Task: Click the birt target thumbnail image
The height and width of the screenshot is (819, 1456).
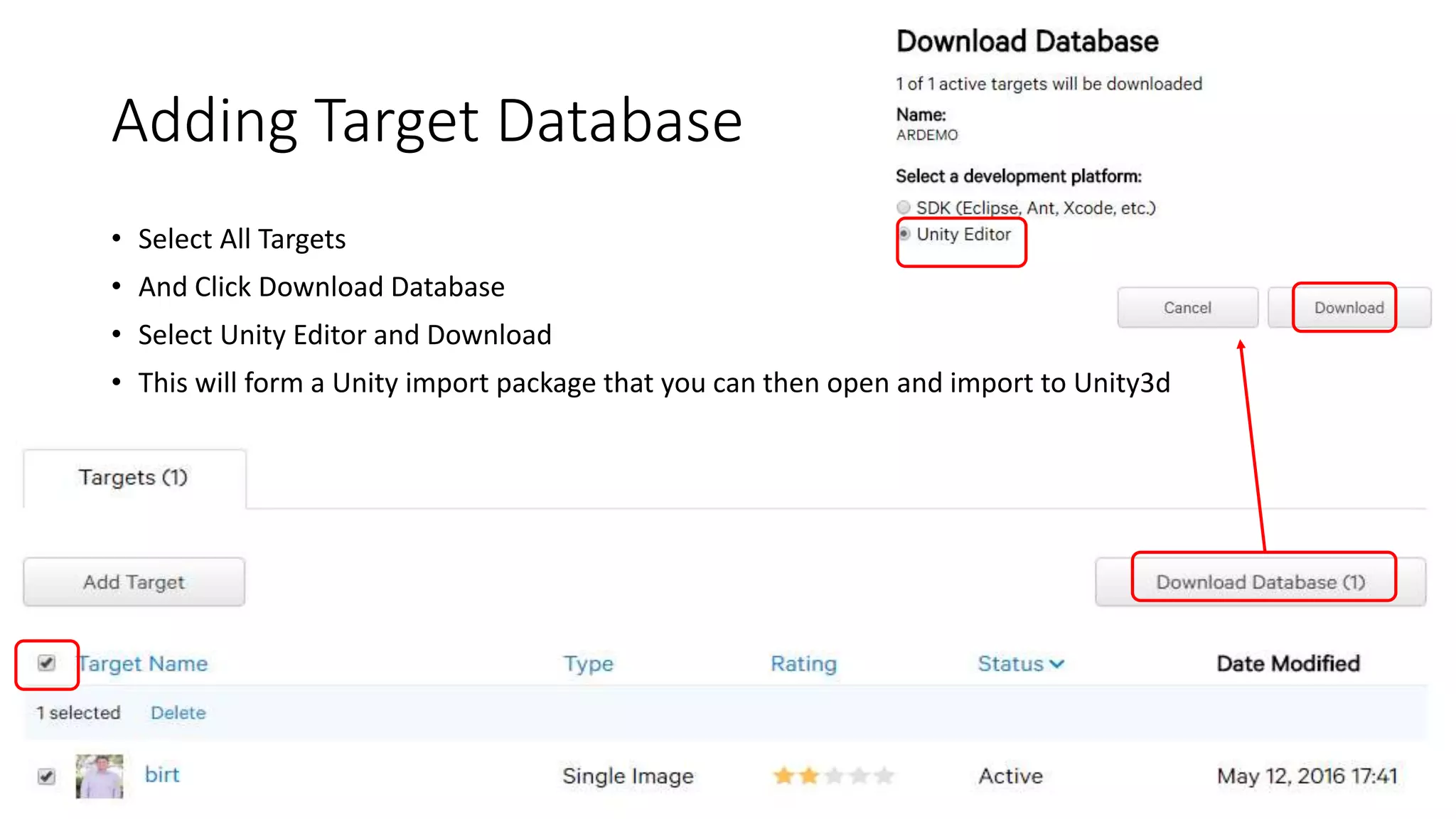Action: coord(100,776)
